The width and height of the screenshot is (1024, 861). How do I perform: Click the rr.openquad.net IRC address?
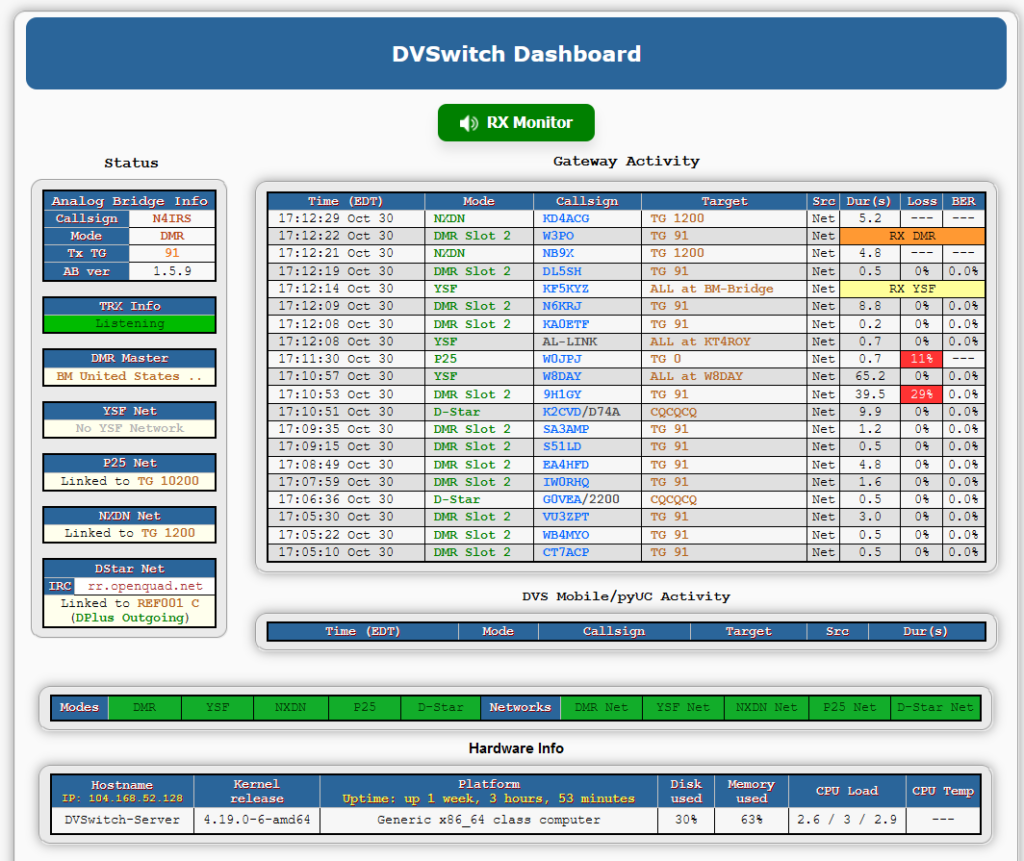(x=145, y=586)
